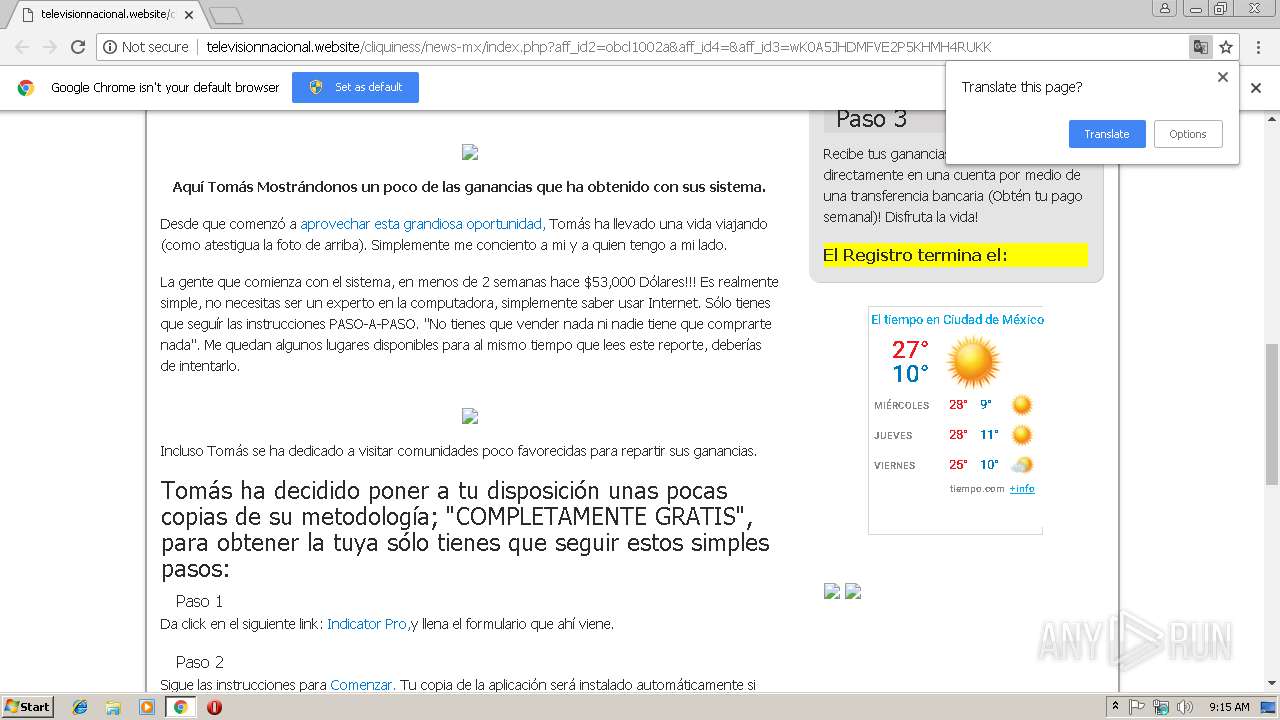This screenshot has width=1280, height=720.
Task: Open a new tab
Action: pyautogui.click(x=226, y=15)
